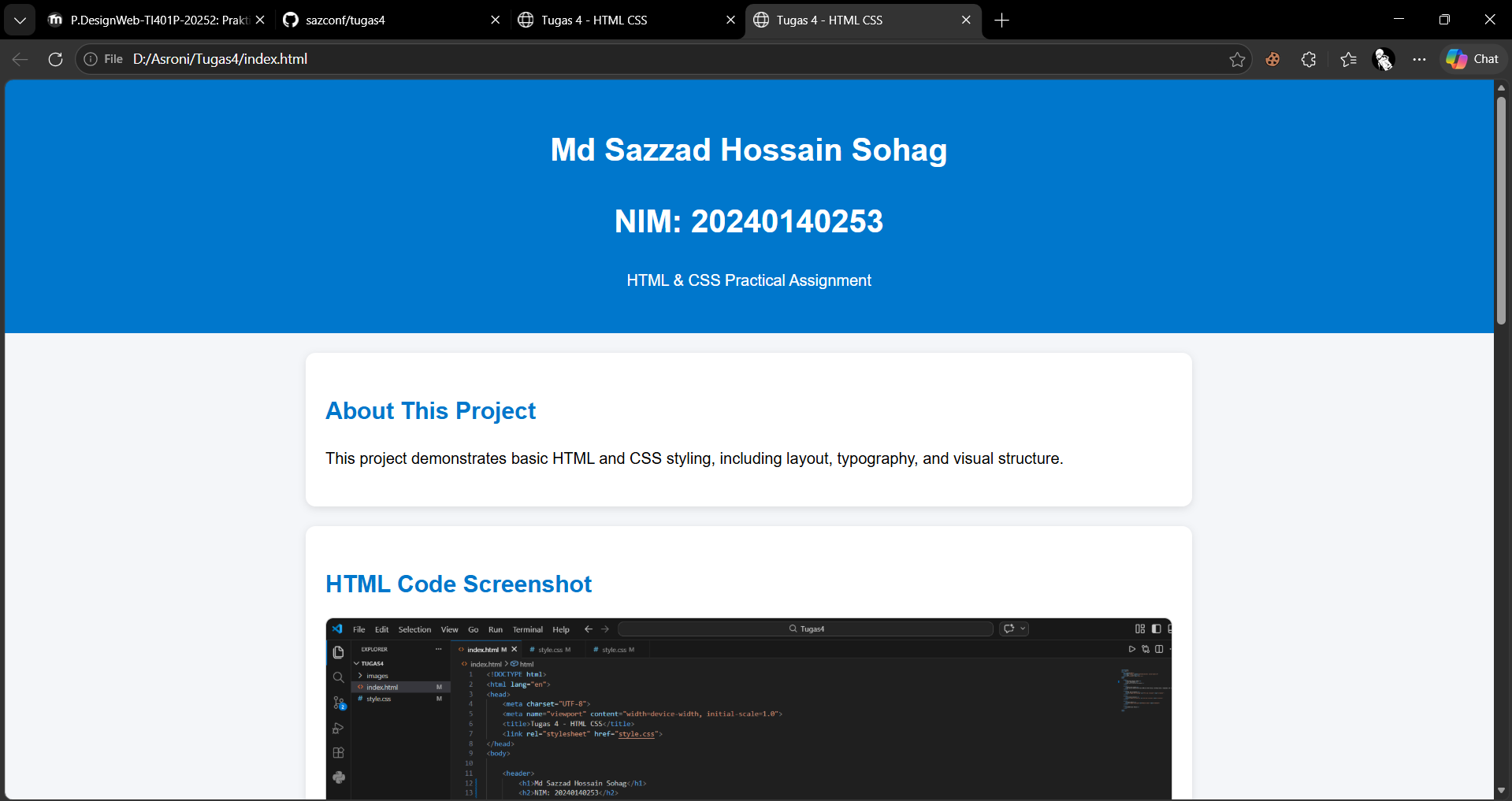Click the page info icon beside the URL
This screenshot has height=801, width=1512.
pyautogui.click(x=91, y=59)
